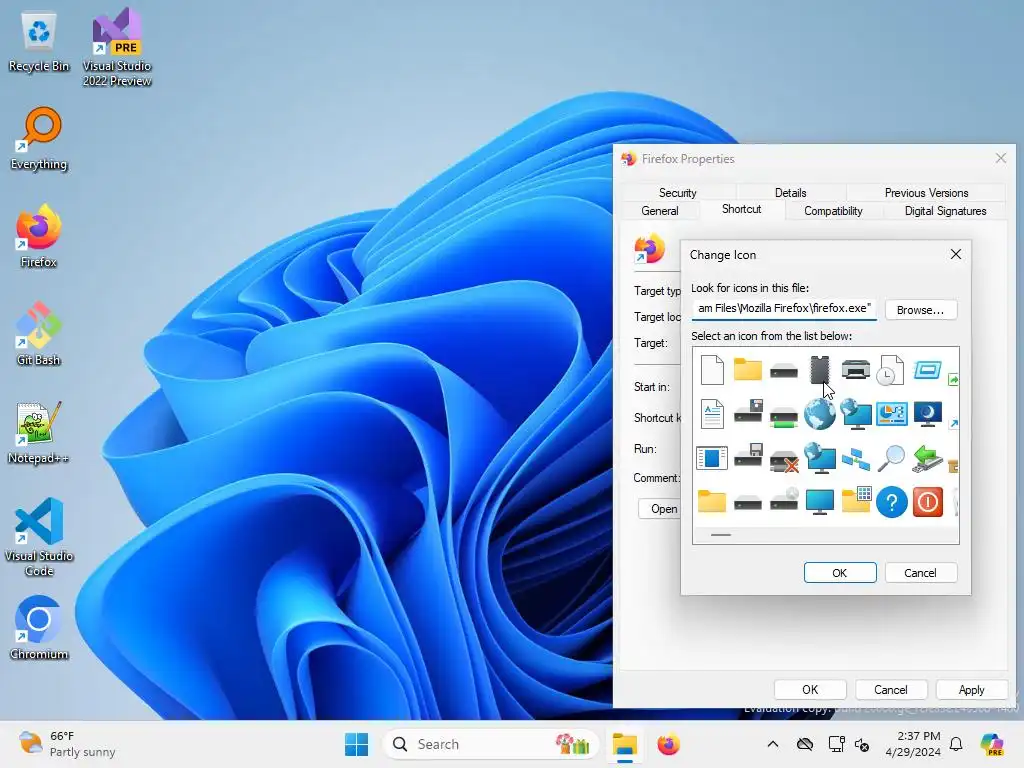Select the standalone globe icon
The height and width of the screenshot is (768, 1024).
click(x=819, y=414)
